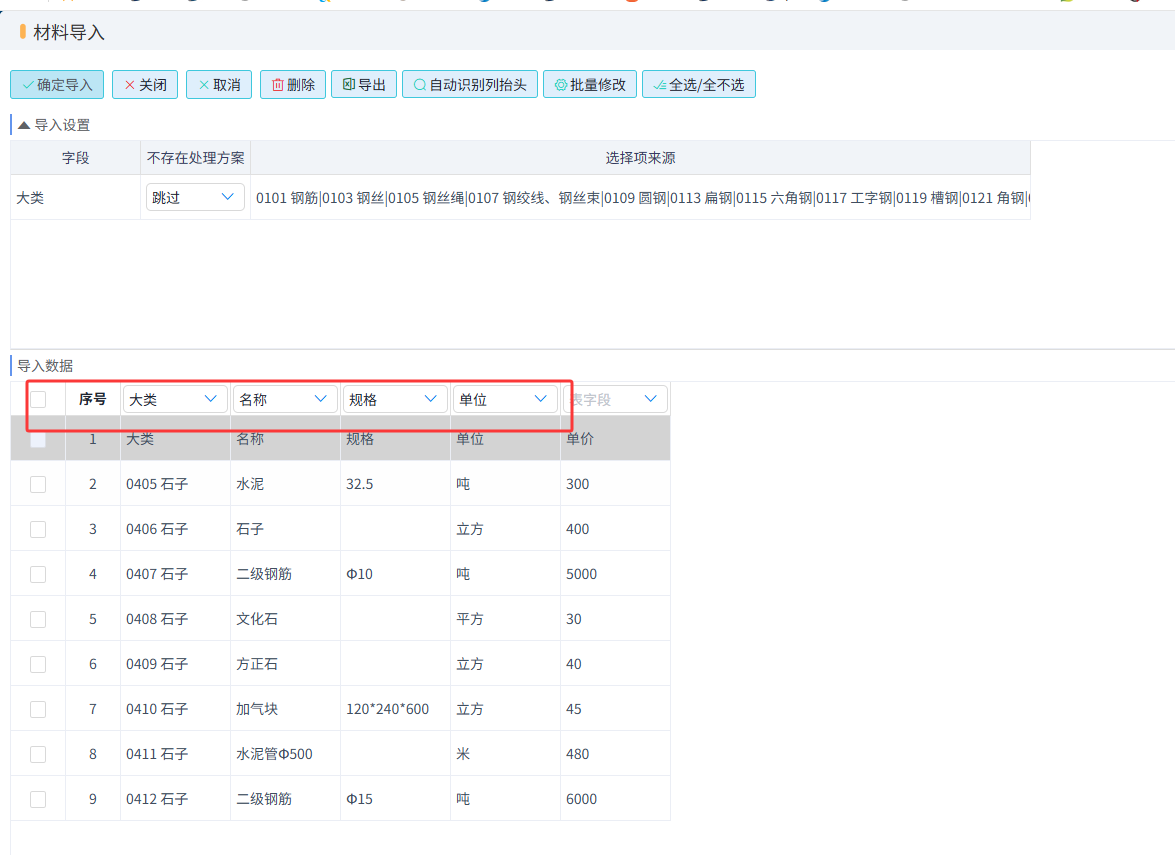The height and width of the screenshot is (855, 1175).
Task: Click the 0405 石子 category cell
Action: point(175,484)
